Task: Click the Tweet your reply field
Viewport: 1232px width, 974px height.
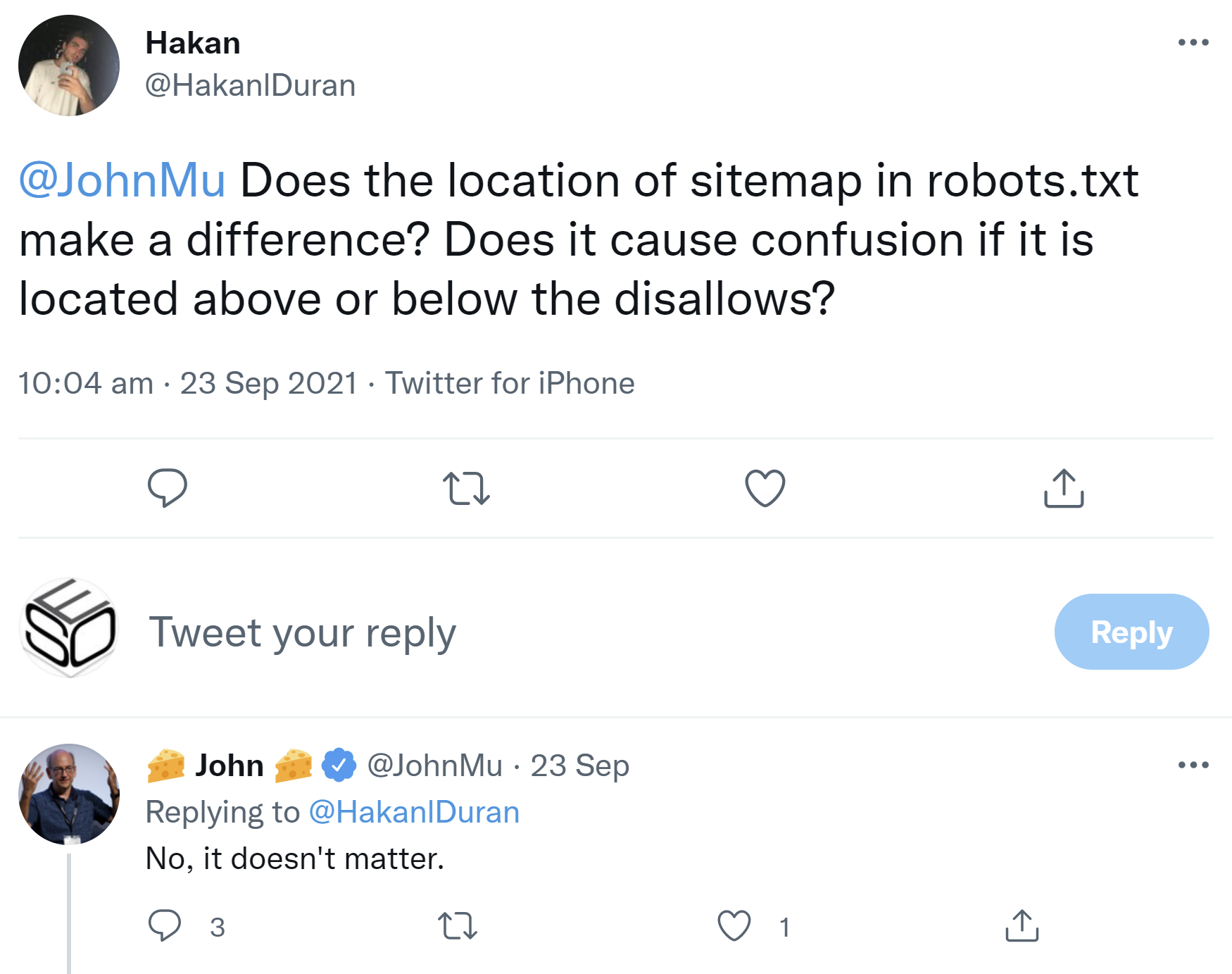Action: (x=303, y=632)
